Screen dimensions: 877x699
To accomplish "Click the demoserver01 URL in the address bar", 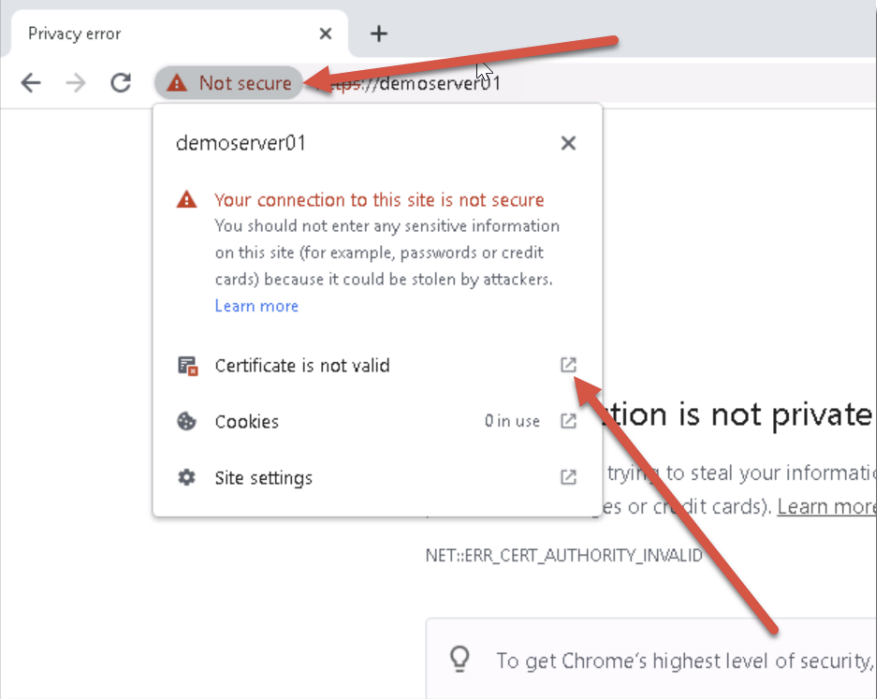I will click(411, 83).
